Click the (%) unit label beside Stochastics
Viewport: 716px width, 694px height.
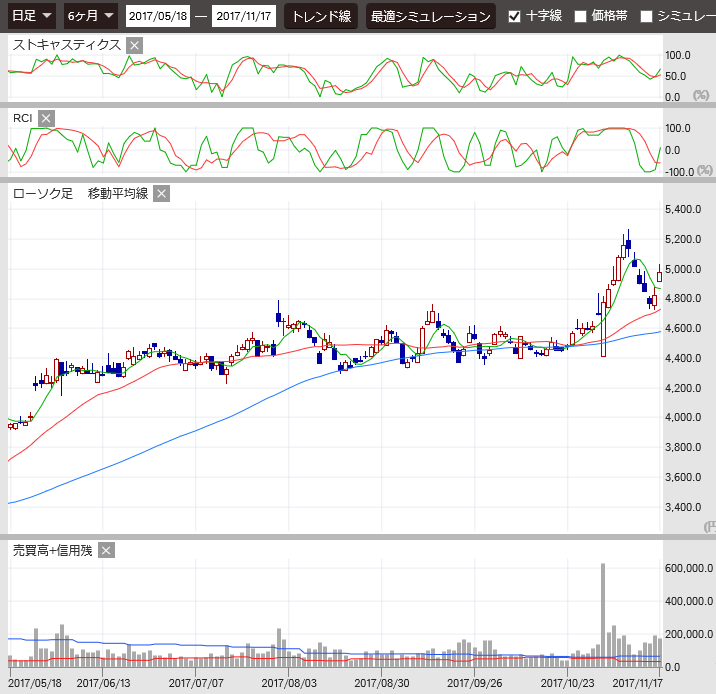coord(701,96)
